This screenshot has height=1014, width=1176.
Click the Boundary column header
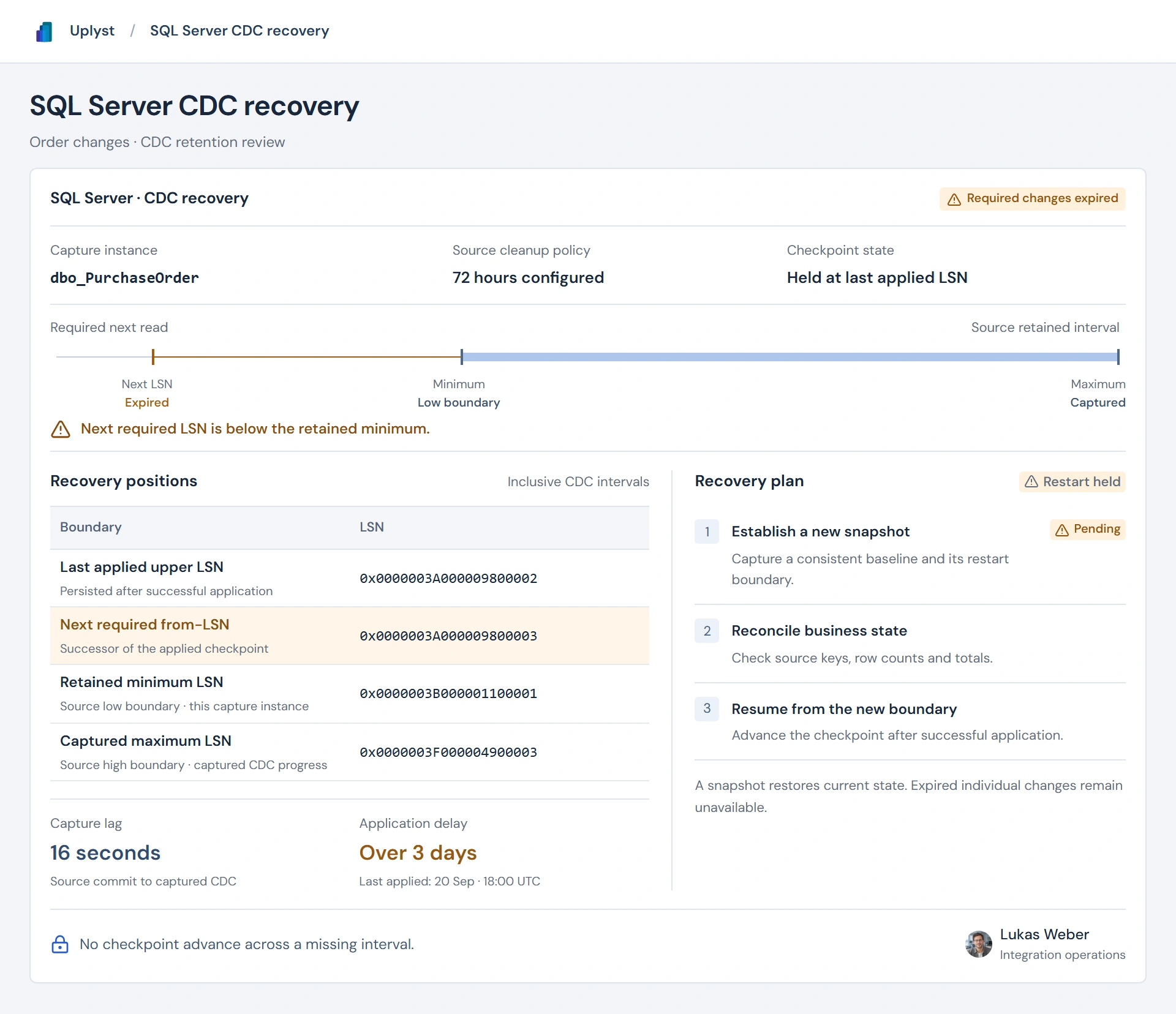tap(91, 527)
